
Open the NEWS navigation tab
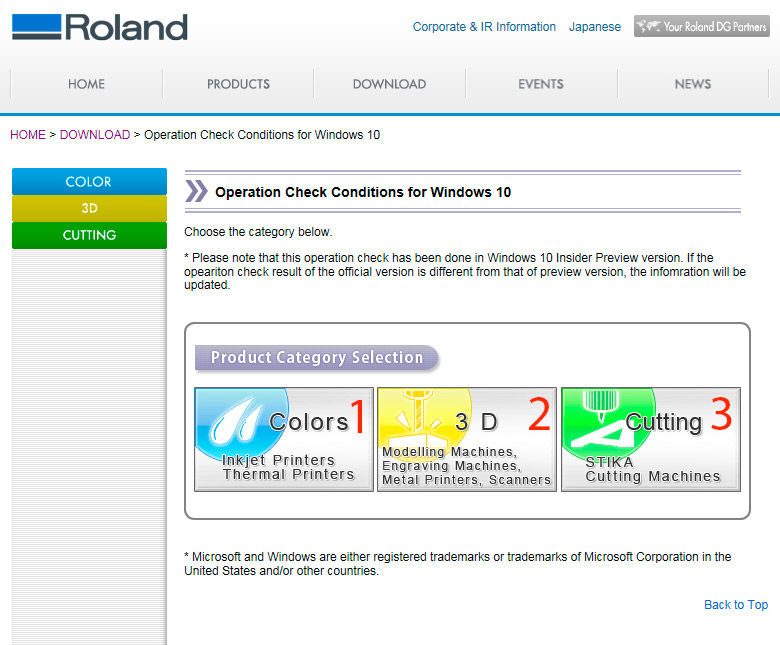(692, 84)
